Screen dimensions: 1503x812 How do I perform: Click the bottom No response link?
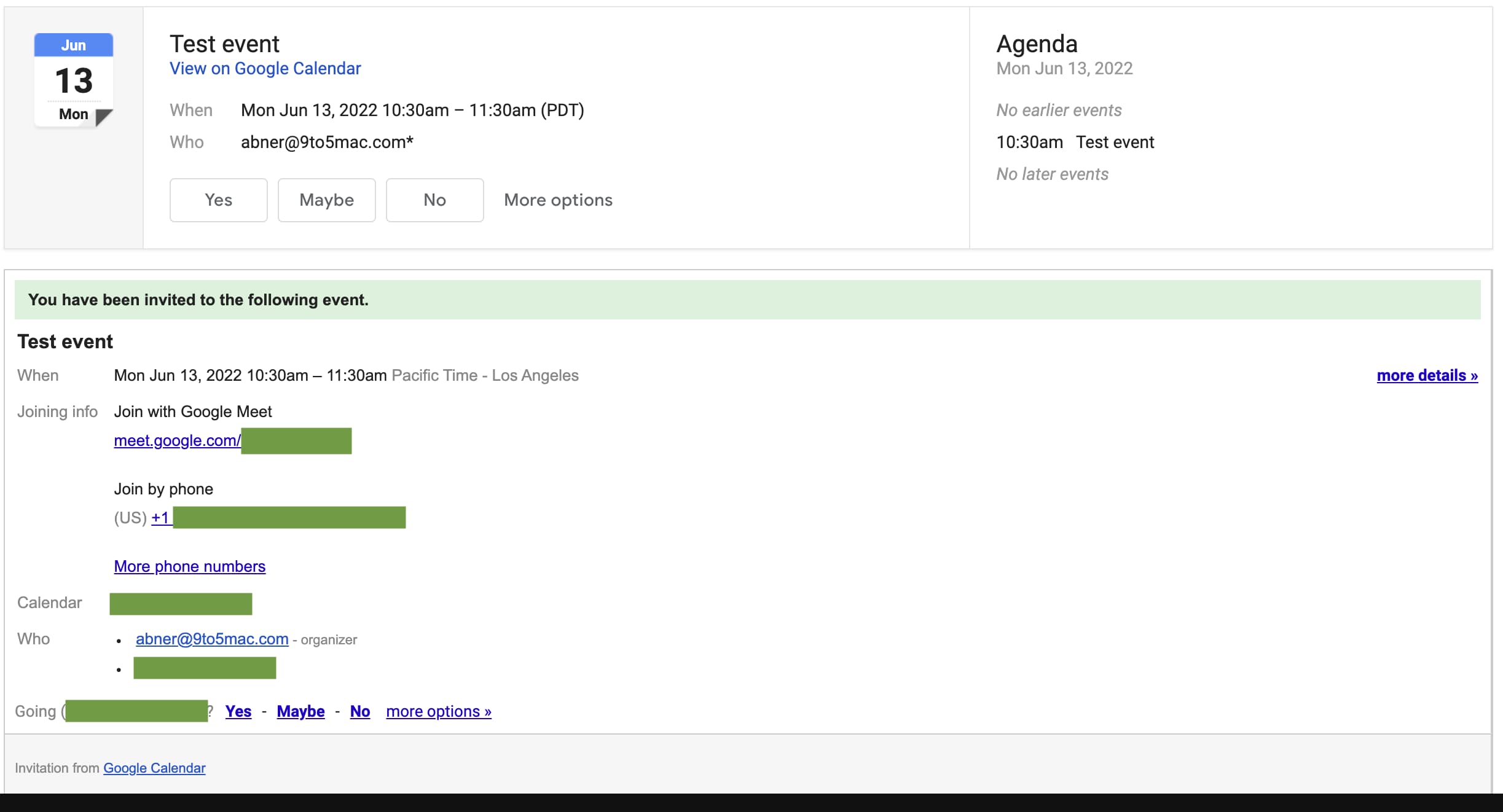360,711
